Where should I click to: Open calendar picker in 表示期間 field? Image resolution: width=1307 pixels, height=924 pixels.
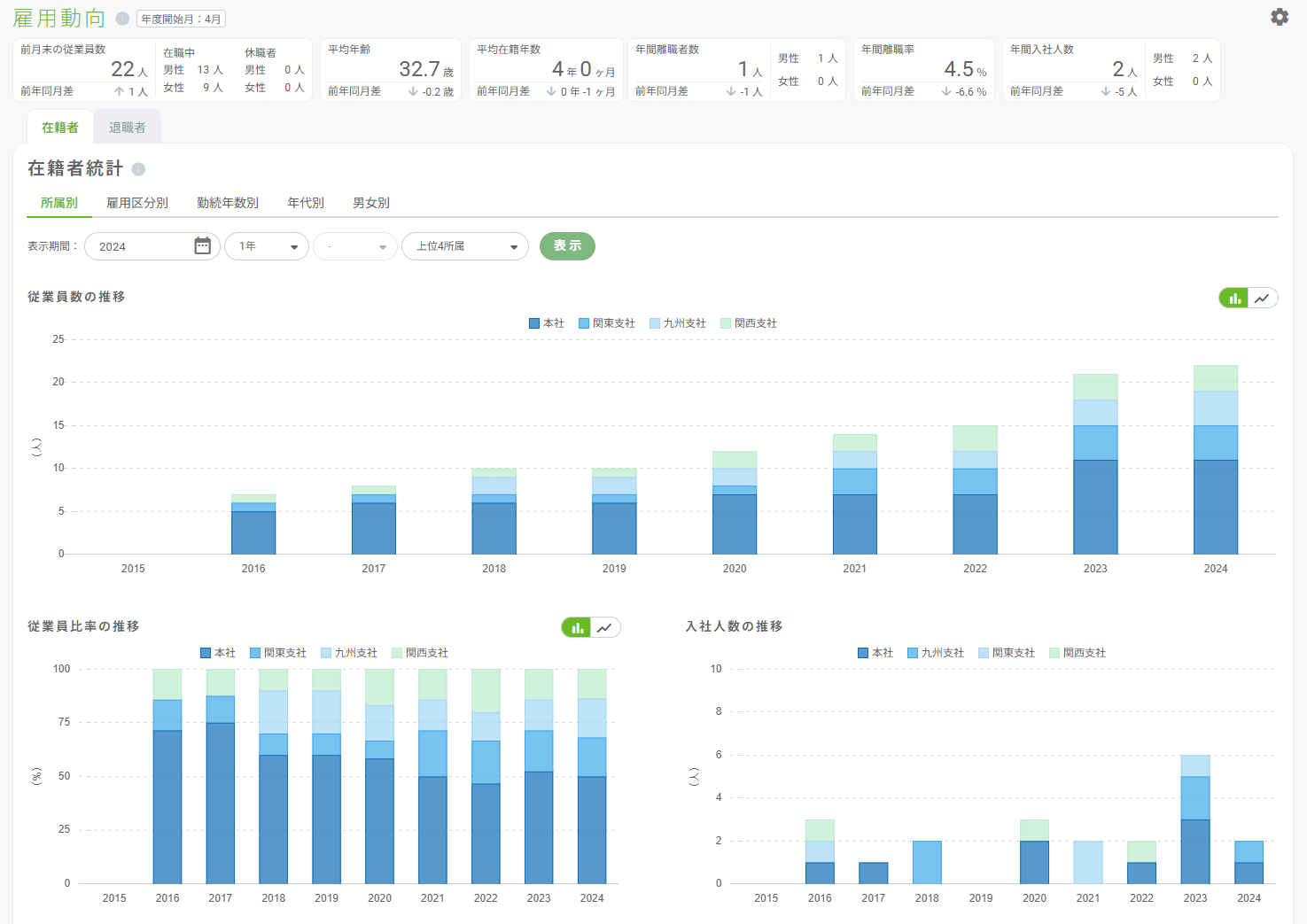click(202, 246)
